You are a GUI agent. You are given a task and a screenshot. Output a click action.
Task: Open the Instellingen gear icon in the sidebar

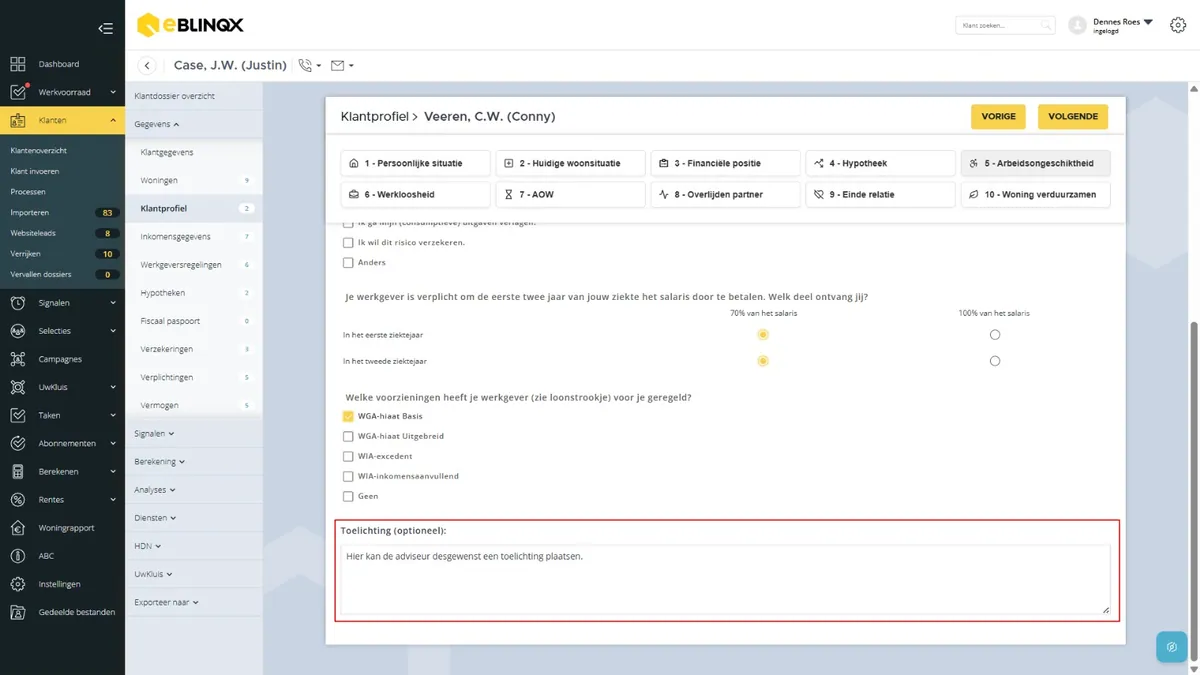18,584
